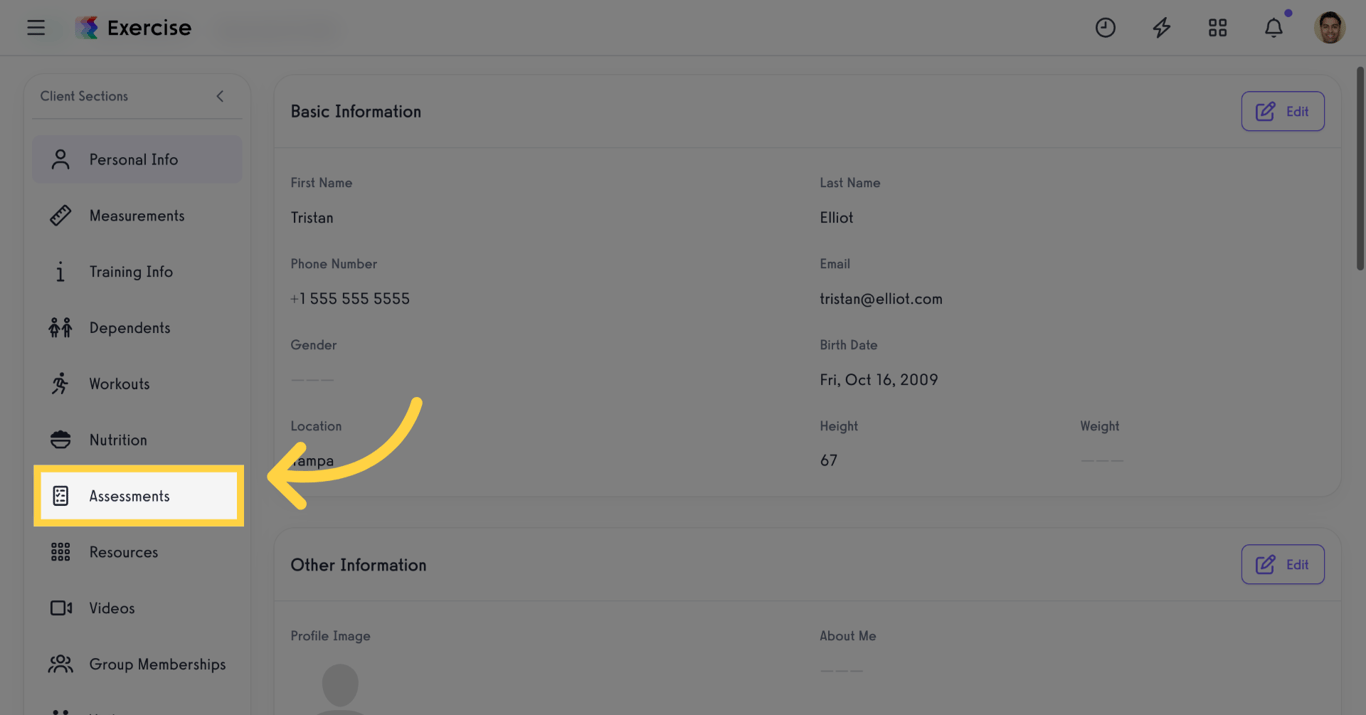Open the Dependents section
Viewport: 1366px width, 715px height.
click(130, 328)
